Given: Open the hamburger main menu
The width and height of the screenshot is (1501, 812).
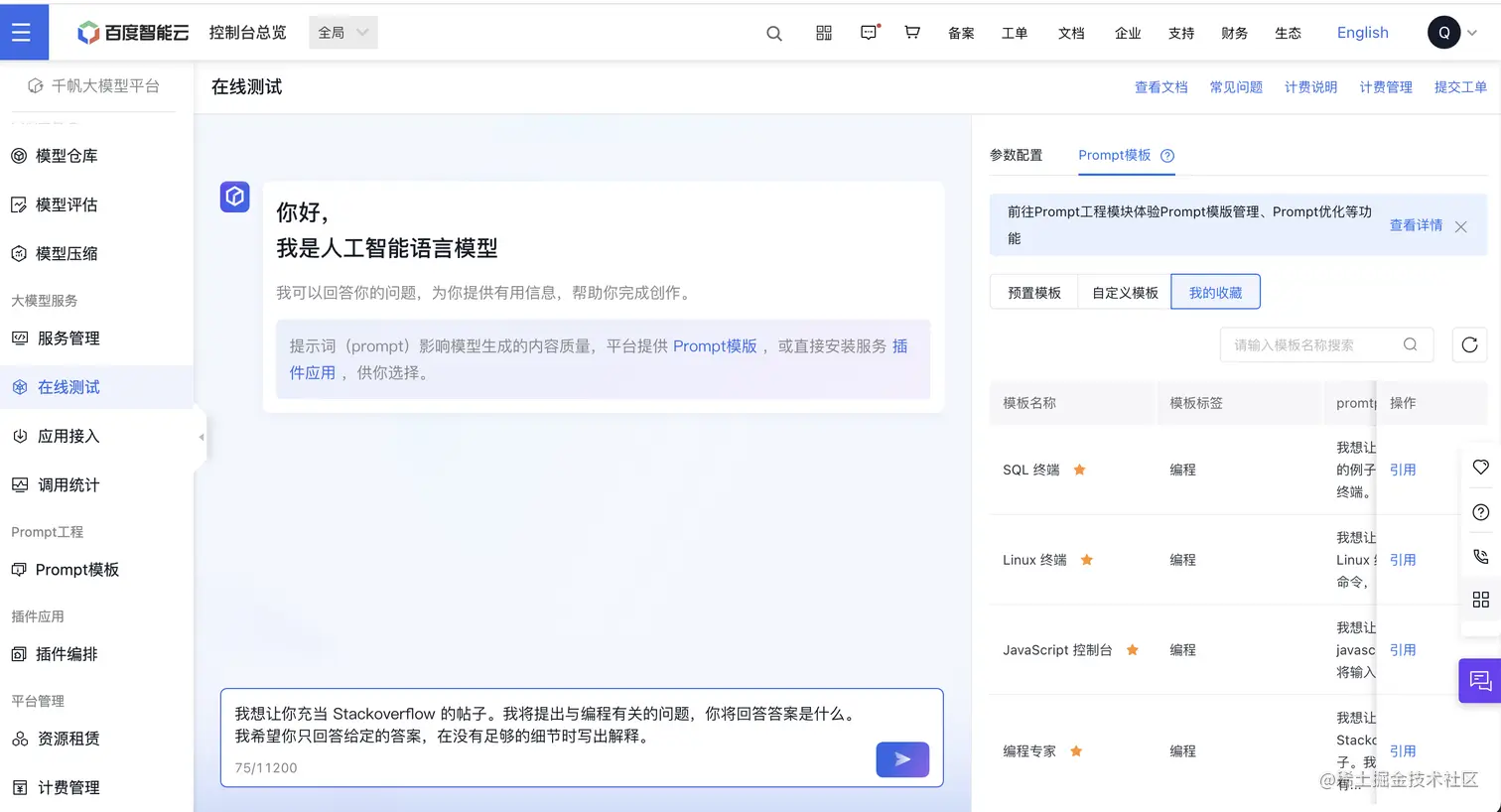Looking at the screenshot, I should pyautogui.click(x=22, y=32).
